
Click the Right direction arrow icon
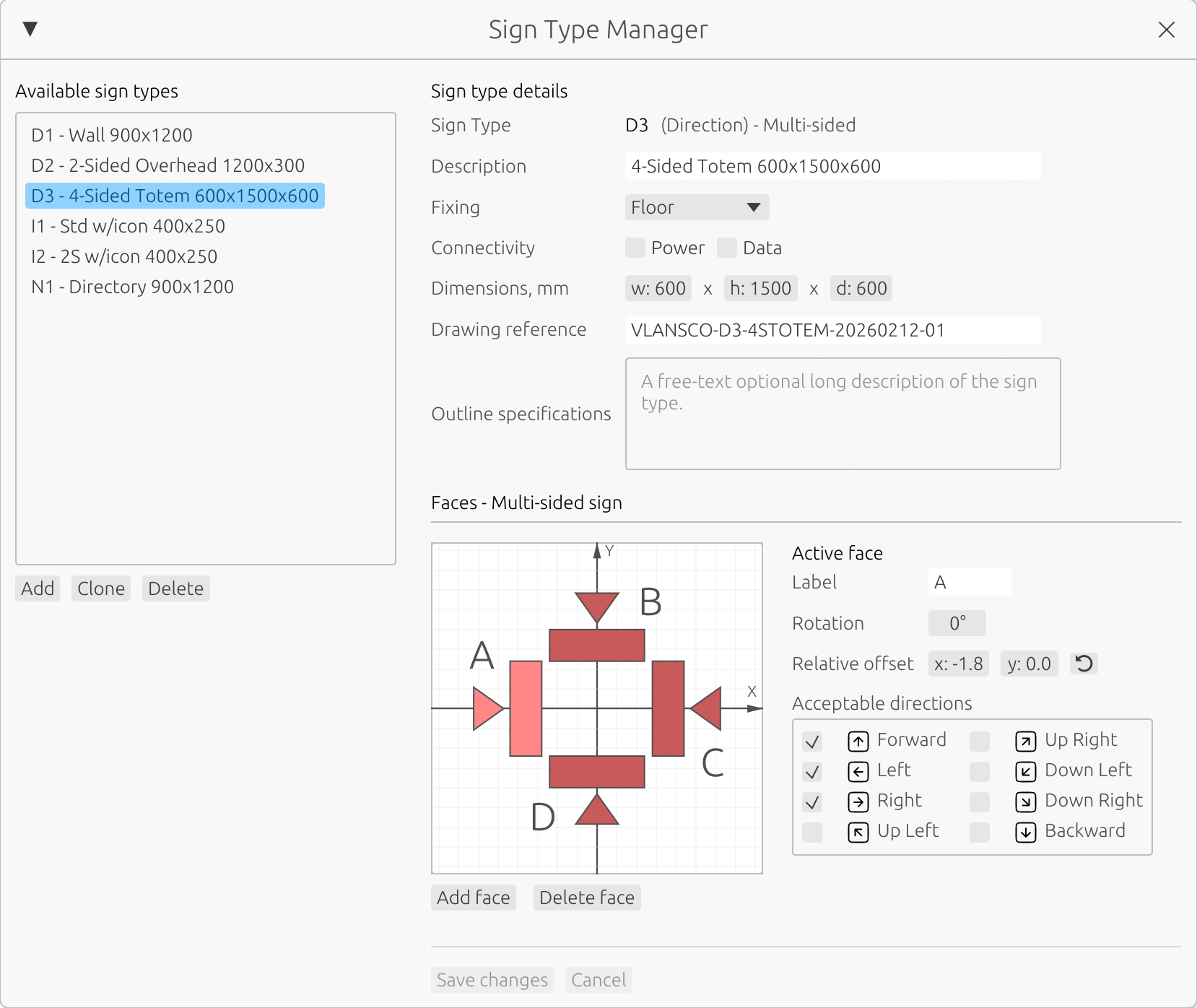click(x=858, y=801)
